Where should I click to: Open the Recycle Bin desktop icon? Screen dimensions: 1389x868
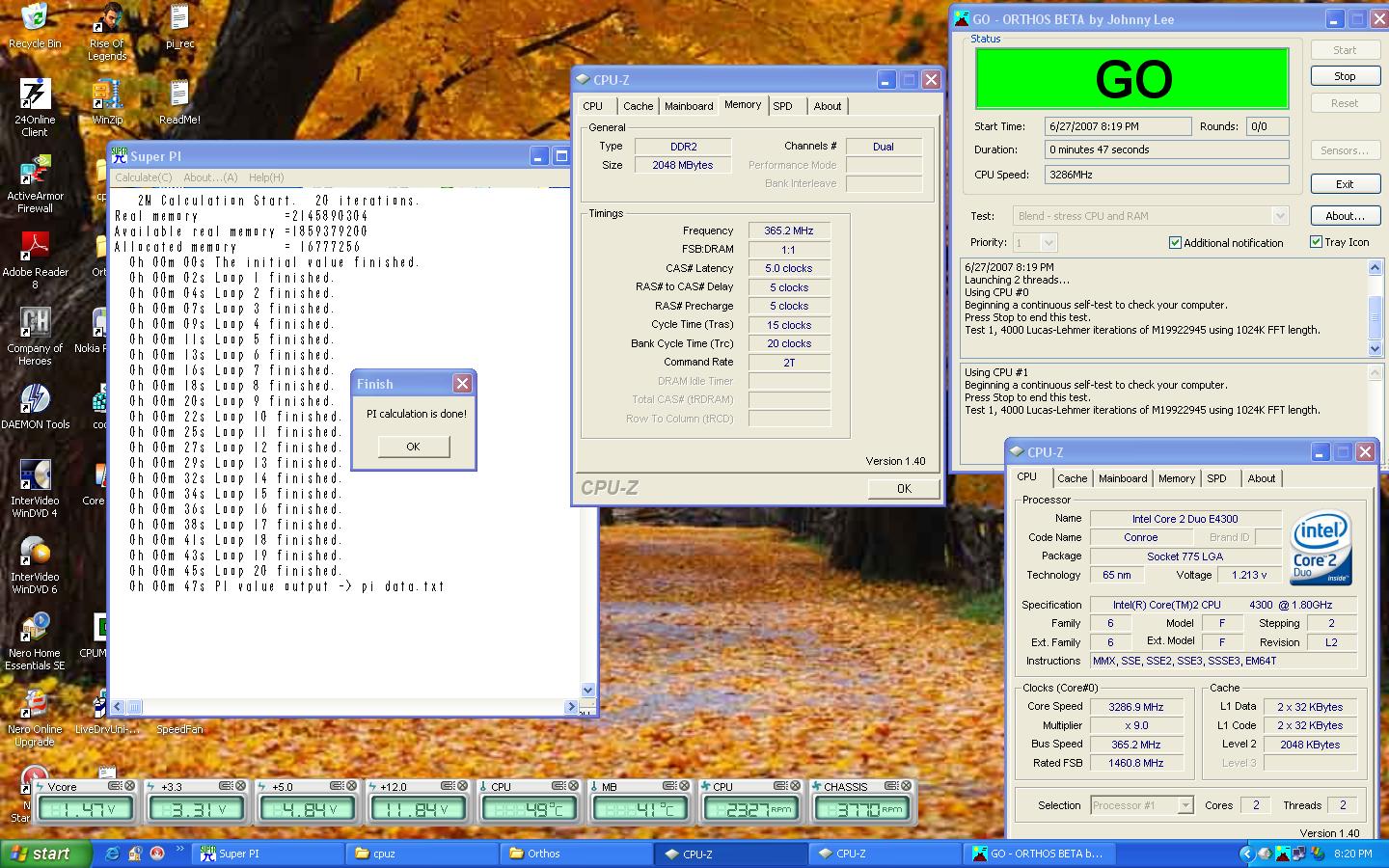point(35,26)
